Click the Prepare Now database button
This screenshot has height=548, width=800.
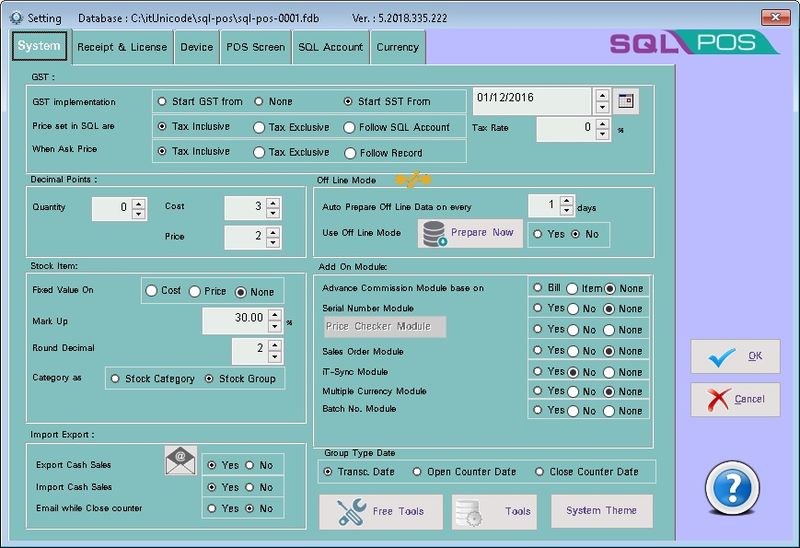[469, 232]
